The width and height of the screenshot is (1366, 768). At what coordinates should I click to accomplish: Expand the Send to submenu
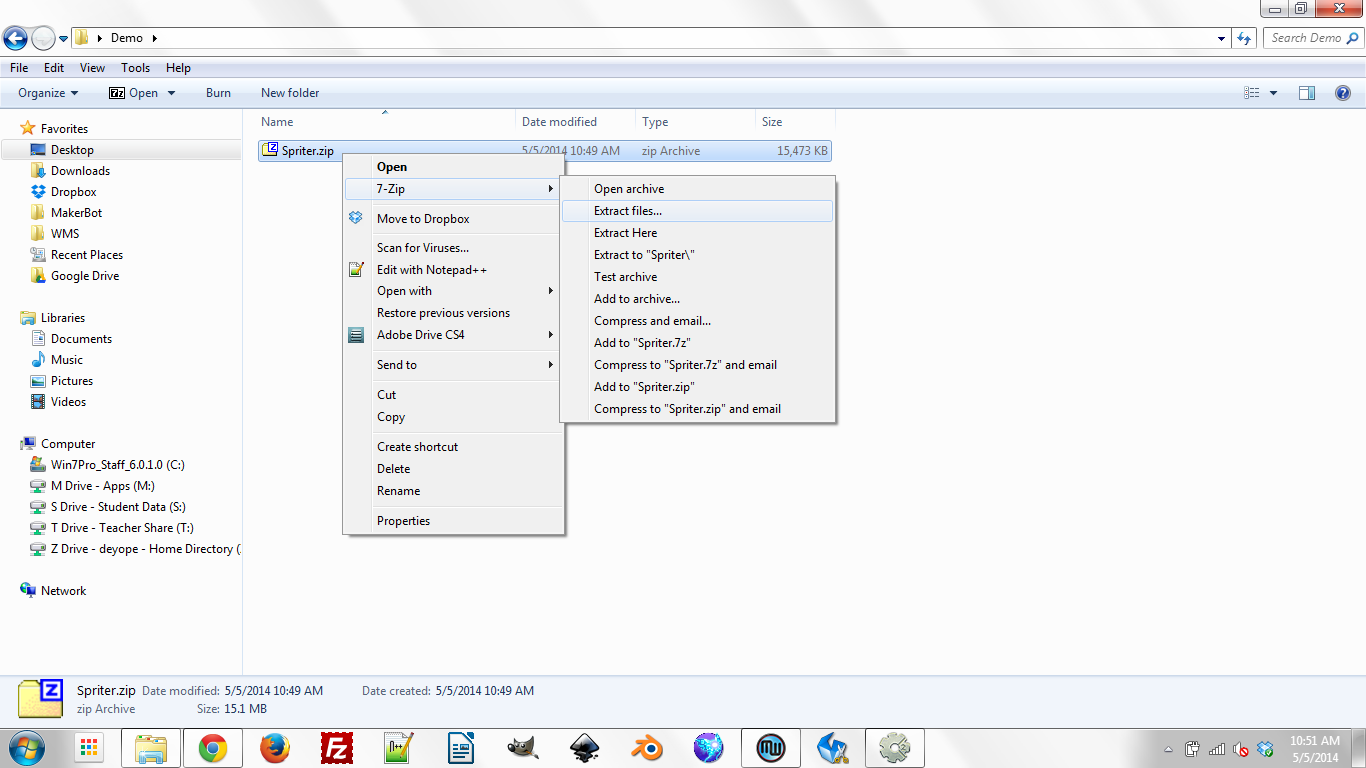coord(454,365)
